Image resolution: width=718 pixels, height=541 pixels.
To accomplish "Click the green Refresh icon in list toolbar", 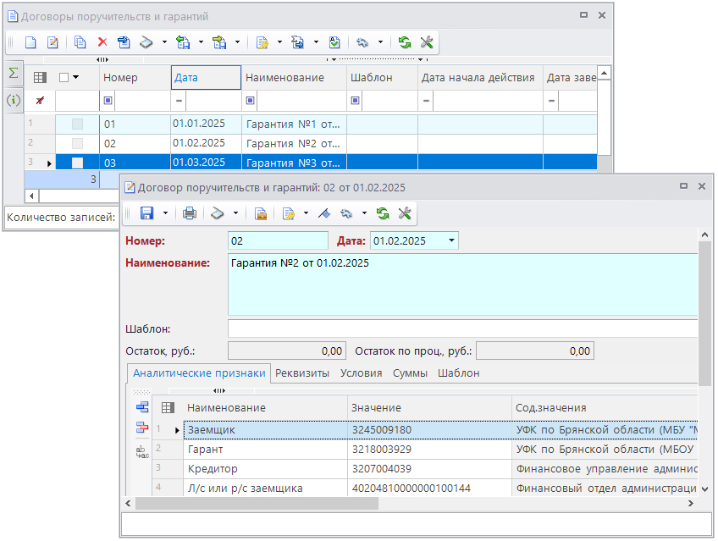I will click(405, 43).
